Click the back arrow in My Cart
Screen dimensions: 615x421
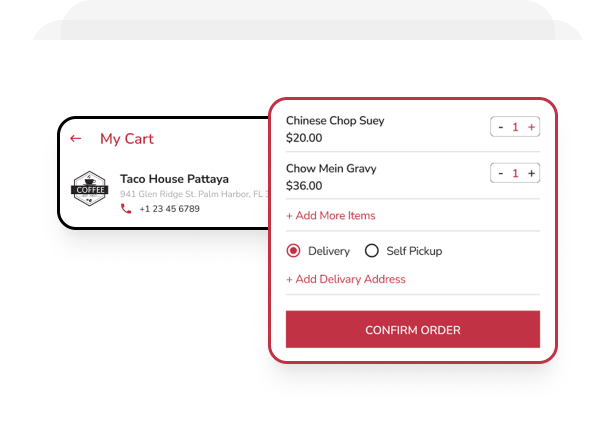point(76,139)
